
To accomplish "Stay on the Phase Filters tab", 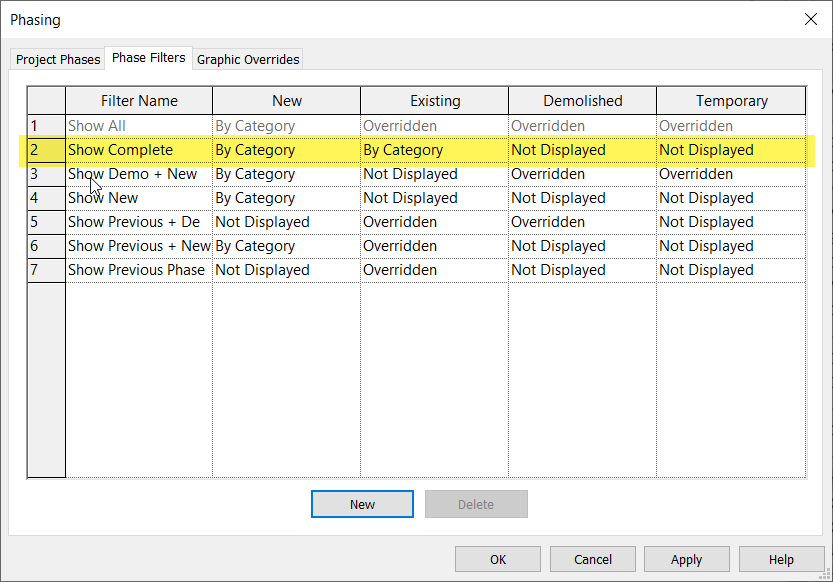I will (148, 58).
